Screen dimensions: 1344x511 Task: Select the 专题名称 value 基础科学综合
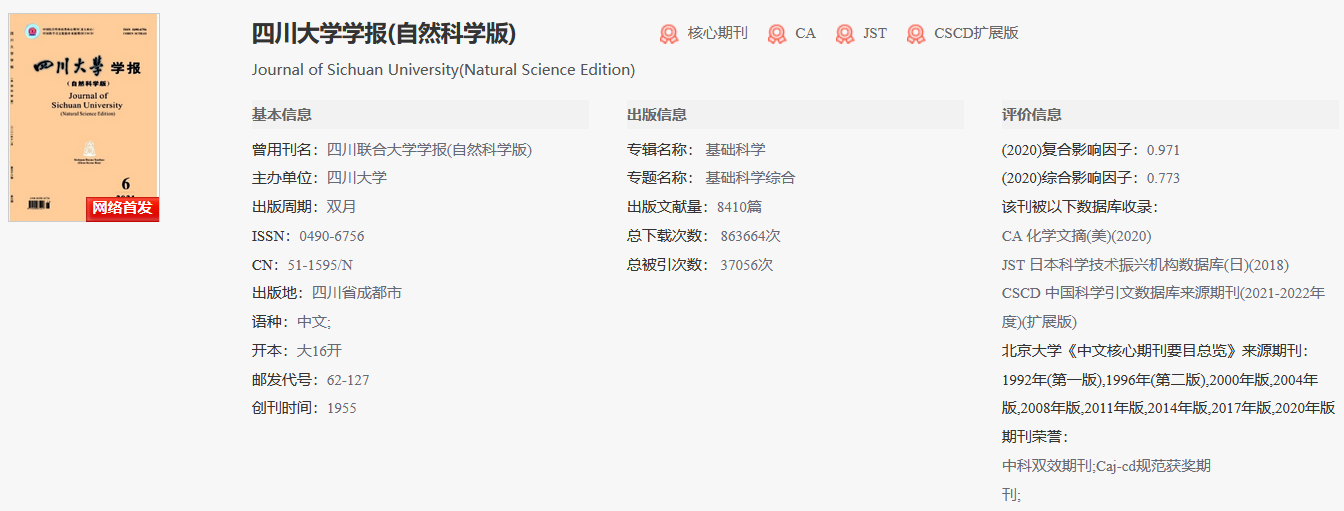751,178
